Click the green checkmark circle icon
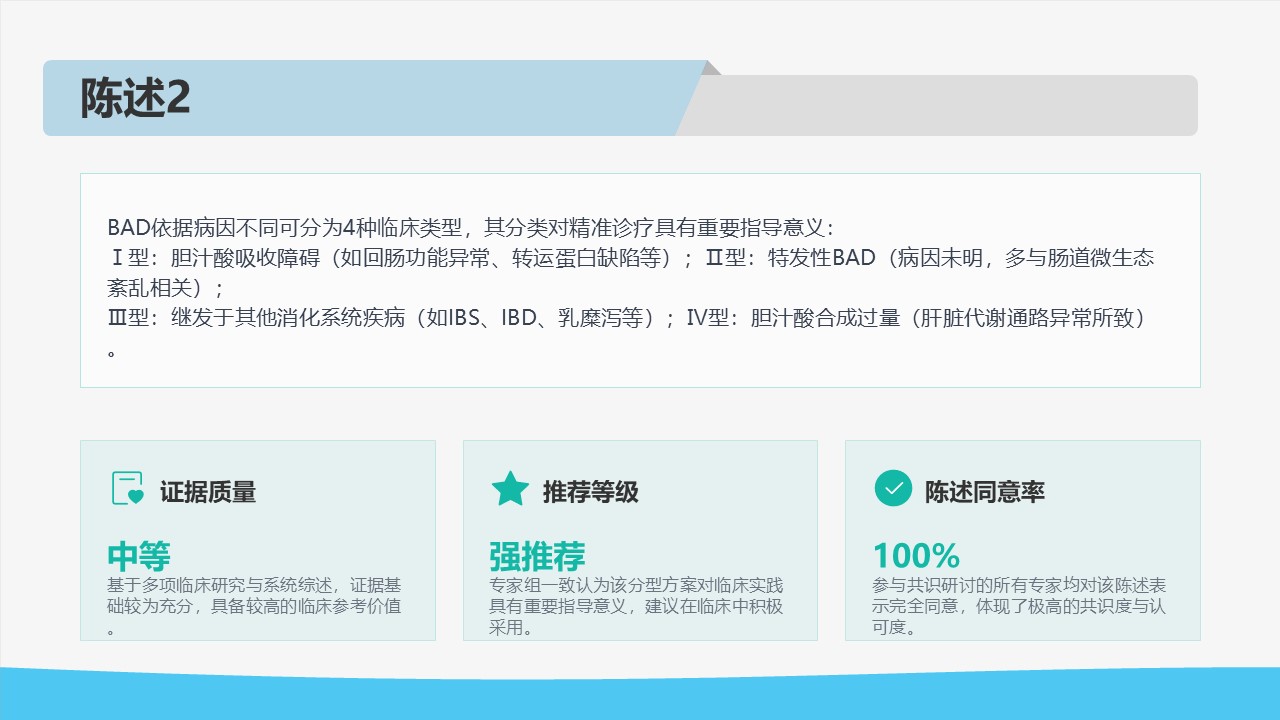This screenshot has height=720, width=1280. click(893, 489)
